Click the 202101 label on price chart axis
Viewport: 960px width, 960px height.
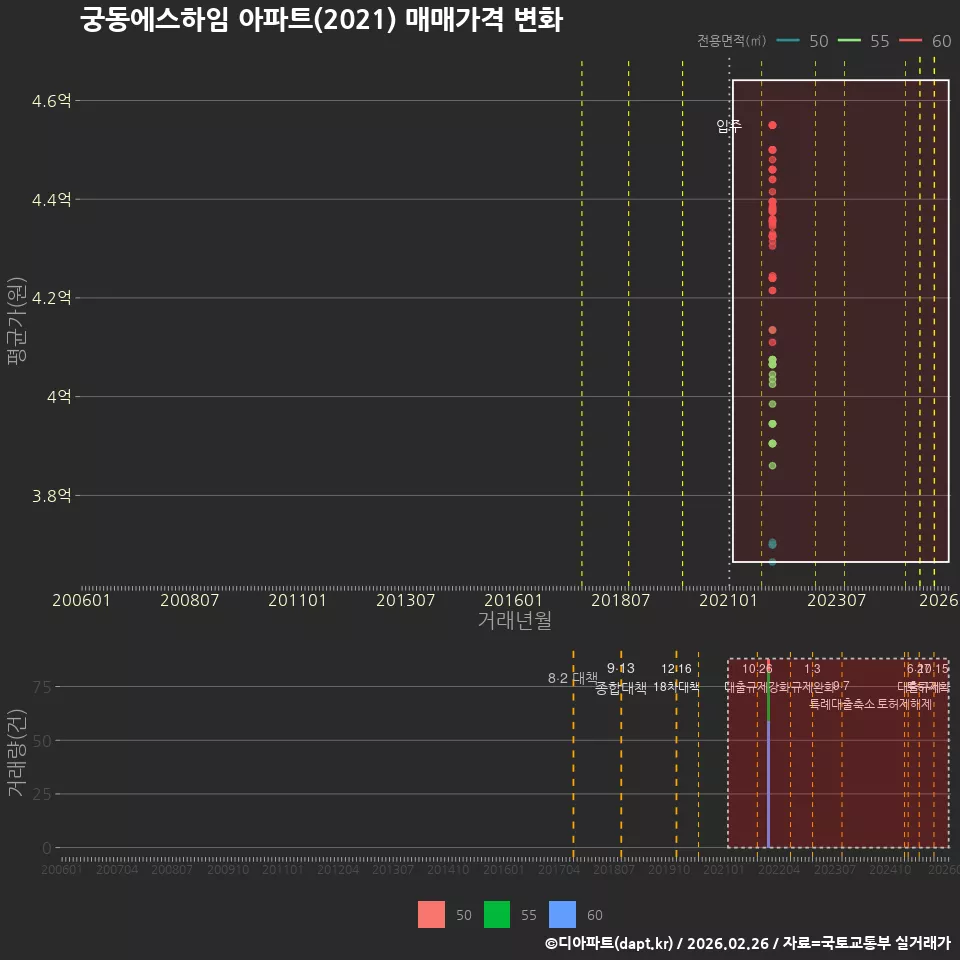729,600
